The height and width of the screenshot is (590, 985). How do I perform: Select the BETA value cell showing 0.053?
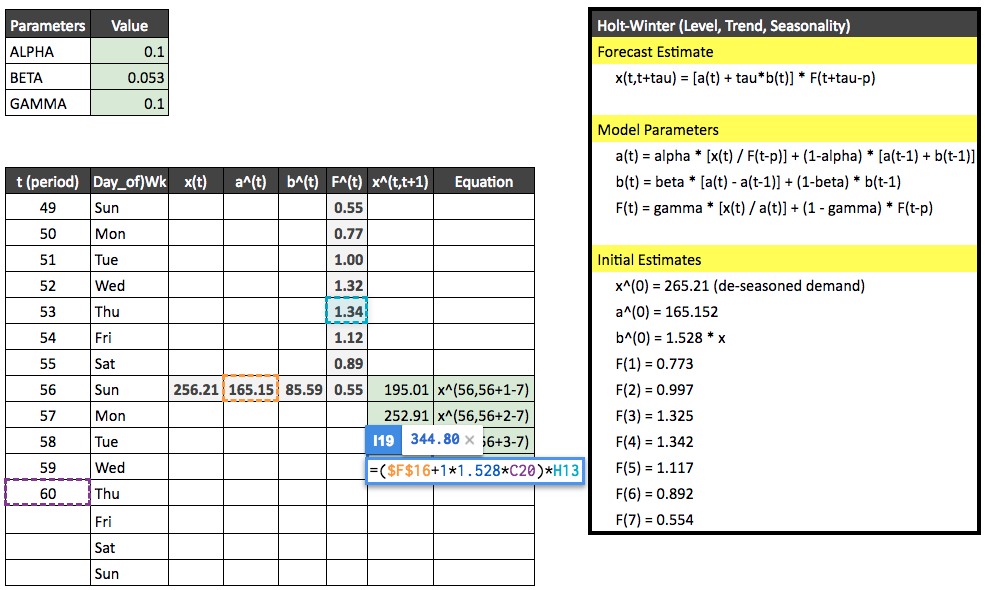(x=129, y=77)
